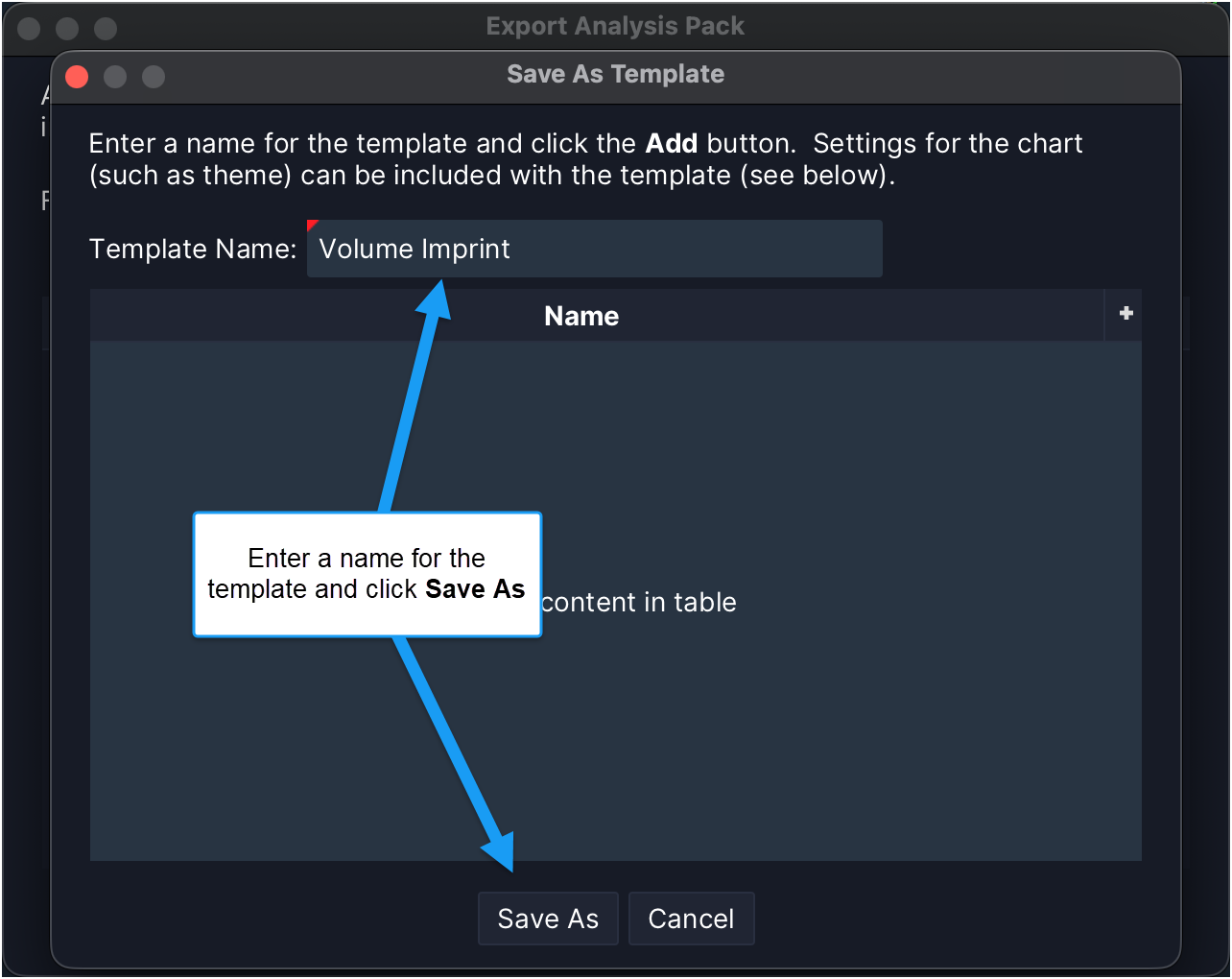Select the Name column header

(x=581, y=316)
